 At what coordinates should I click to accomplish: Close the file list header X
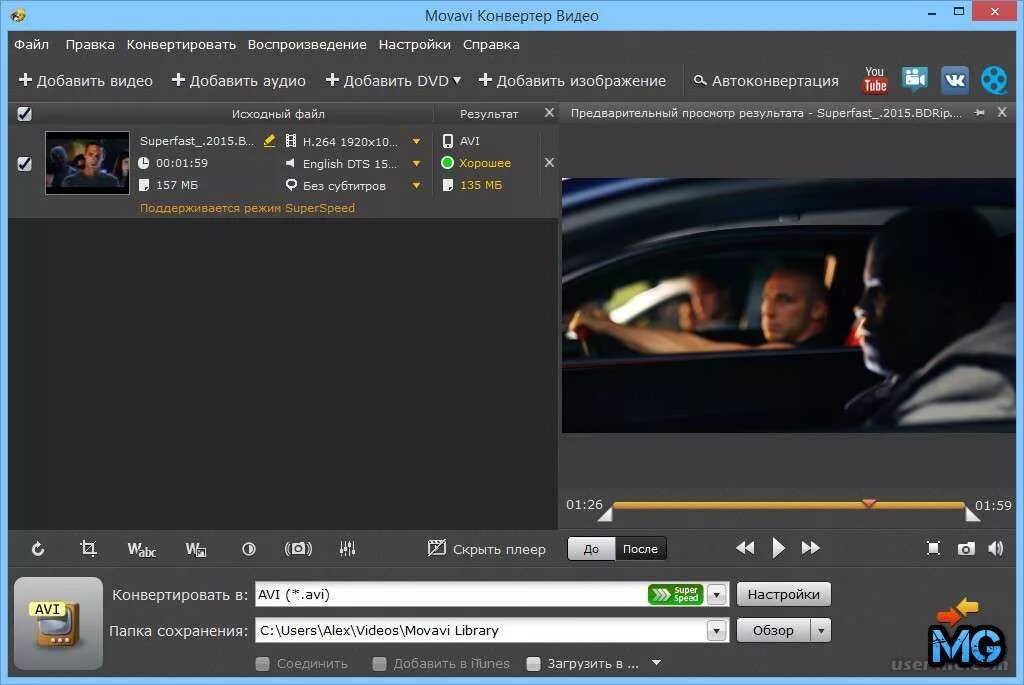coord(549,112)
